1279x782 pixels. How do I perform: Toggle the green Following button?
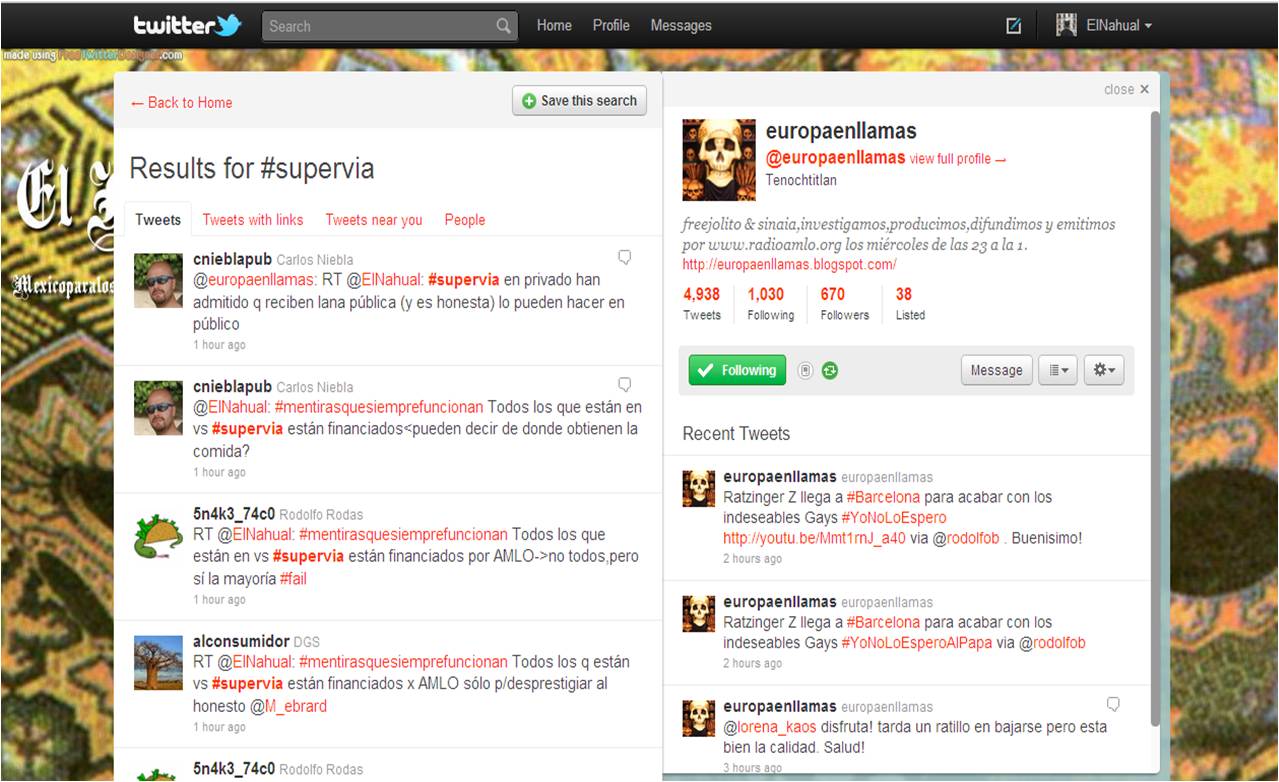(x=737, y=370)
